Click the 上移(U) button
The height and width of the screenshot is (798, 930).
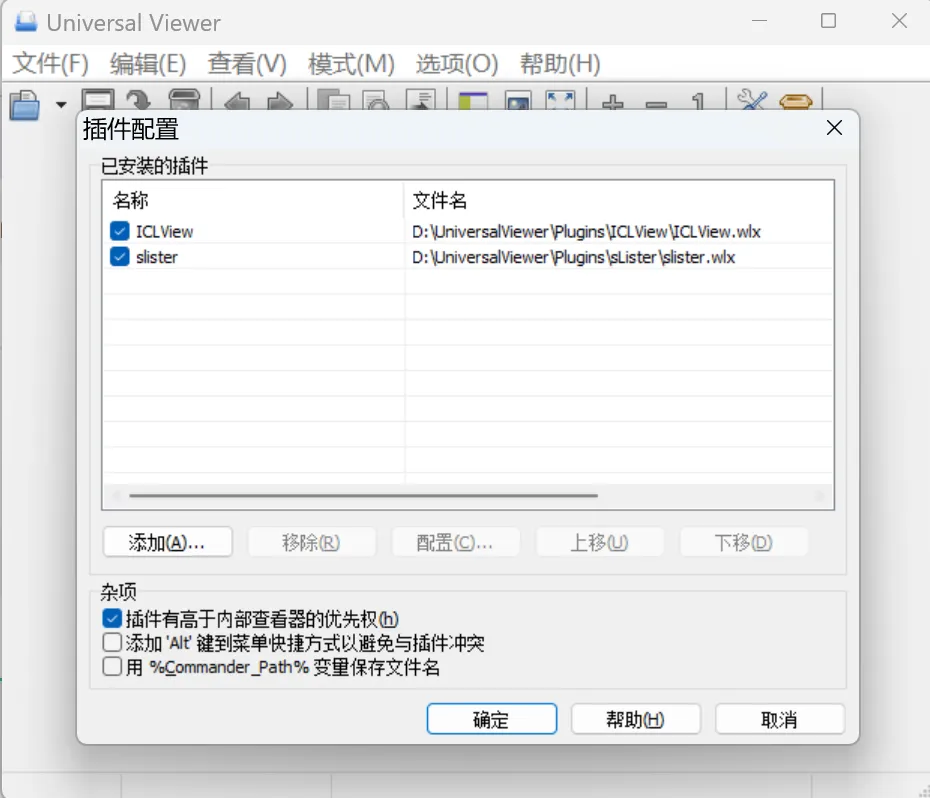click(x=600, y=542)
